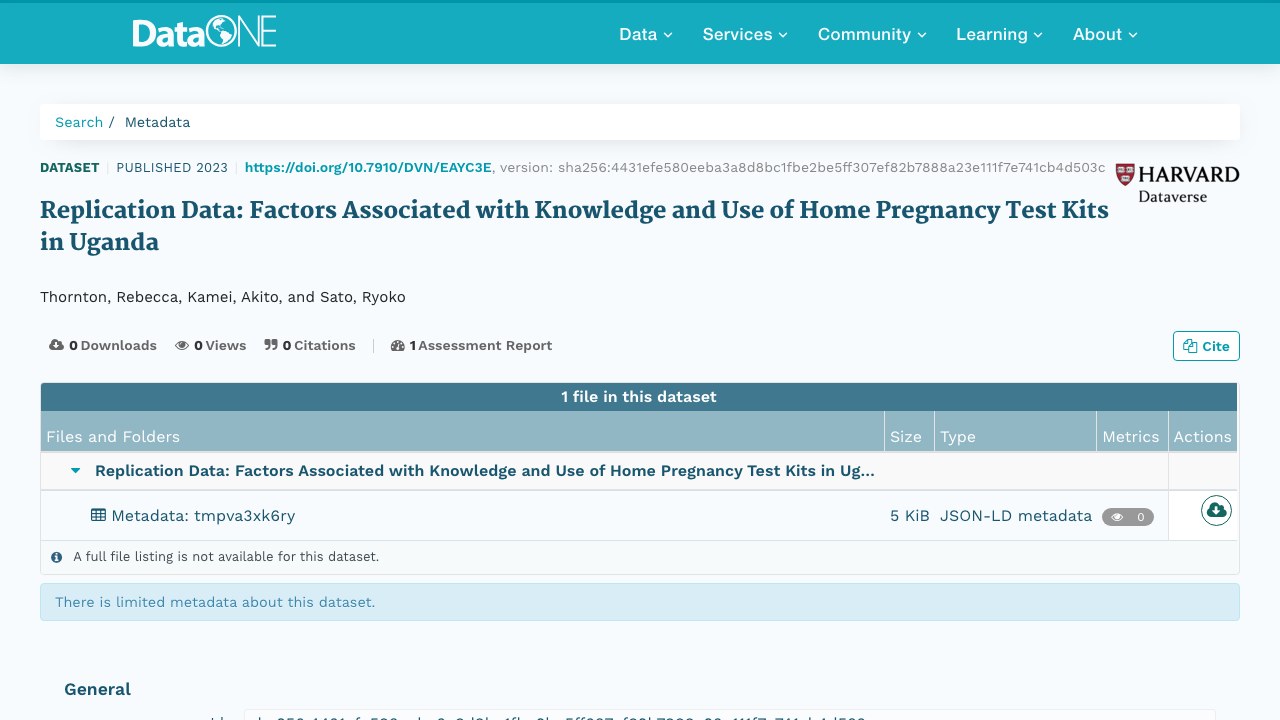1280x720 pixels.
Task: Download the metadata file with cloud button
Action: (1216, 511)
